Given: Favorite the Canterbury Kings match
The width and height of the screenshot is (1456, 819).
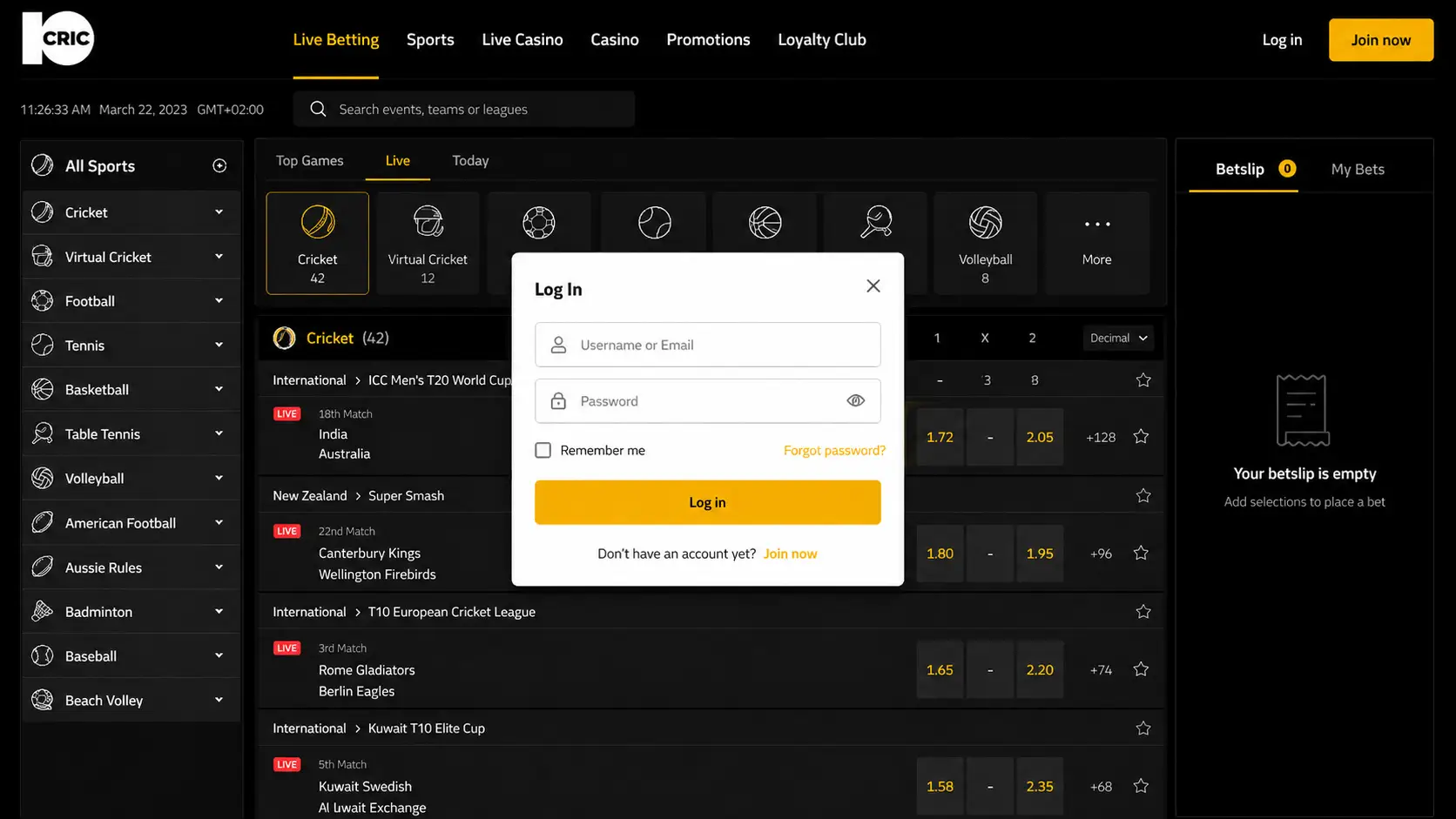Looking at the screenshot, I should point(1141,554).
